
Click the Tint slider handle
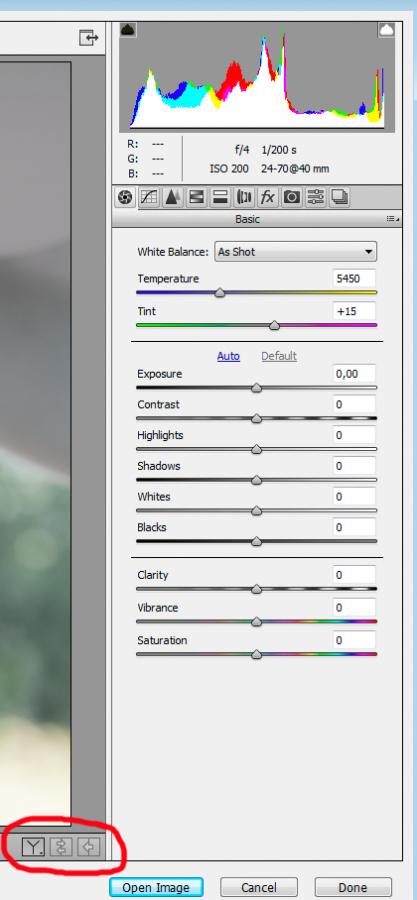click(x=275, y=325)
